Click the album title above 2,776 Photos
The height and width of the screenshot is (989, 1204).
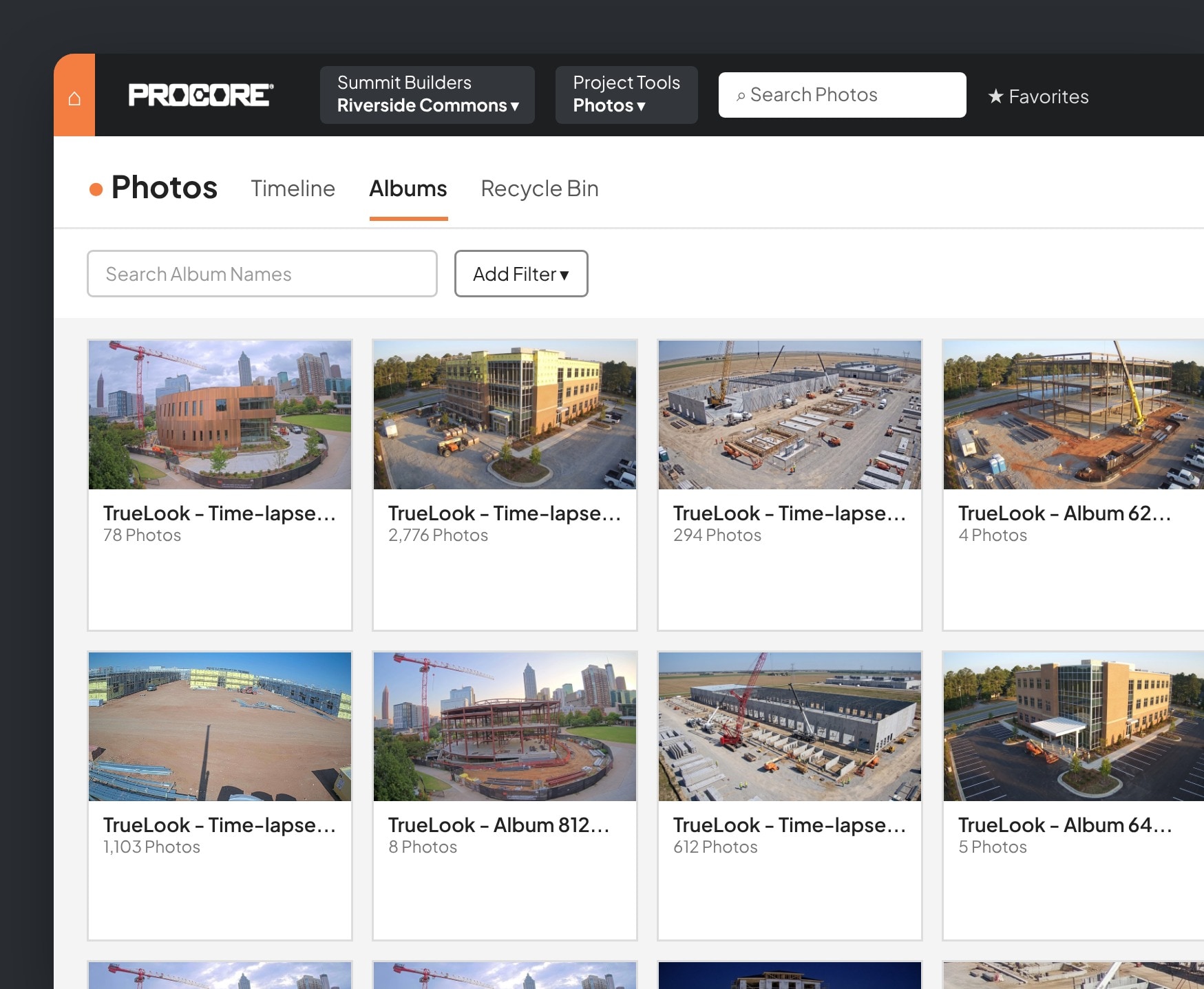tap(505, 513)
